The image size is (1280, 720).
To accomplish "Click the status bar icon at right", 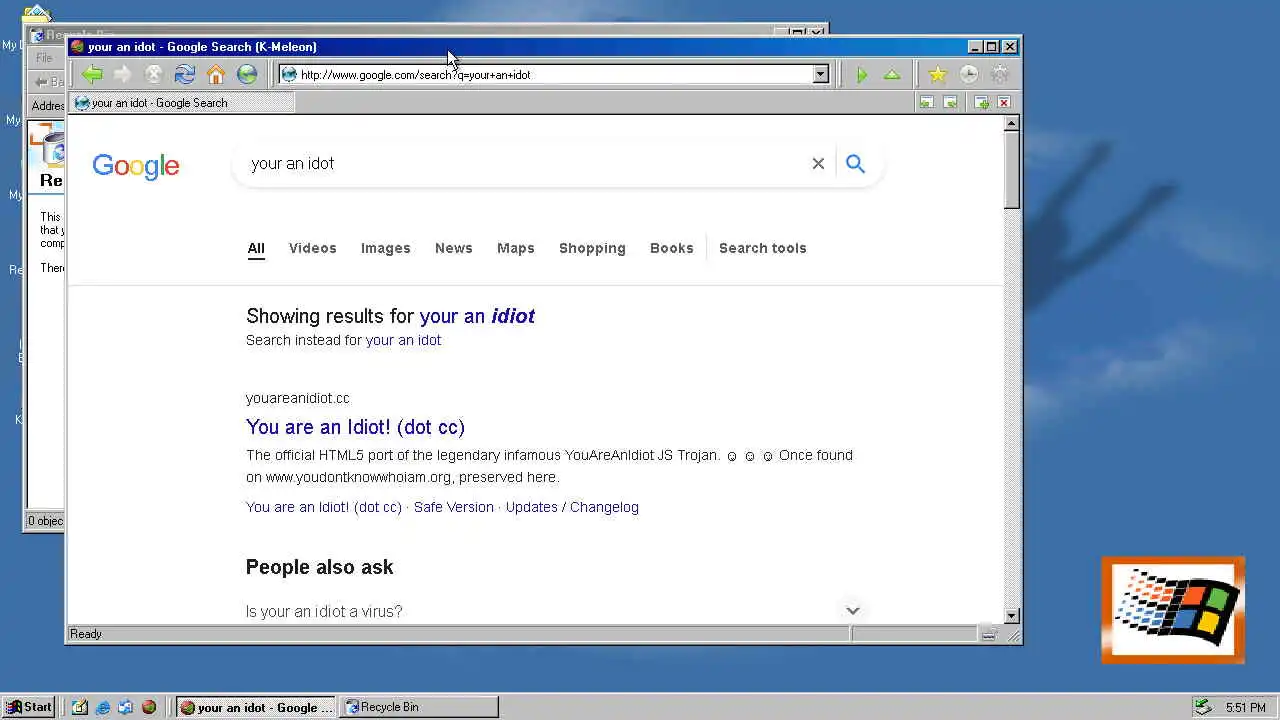I will click(988, 634).
